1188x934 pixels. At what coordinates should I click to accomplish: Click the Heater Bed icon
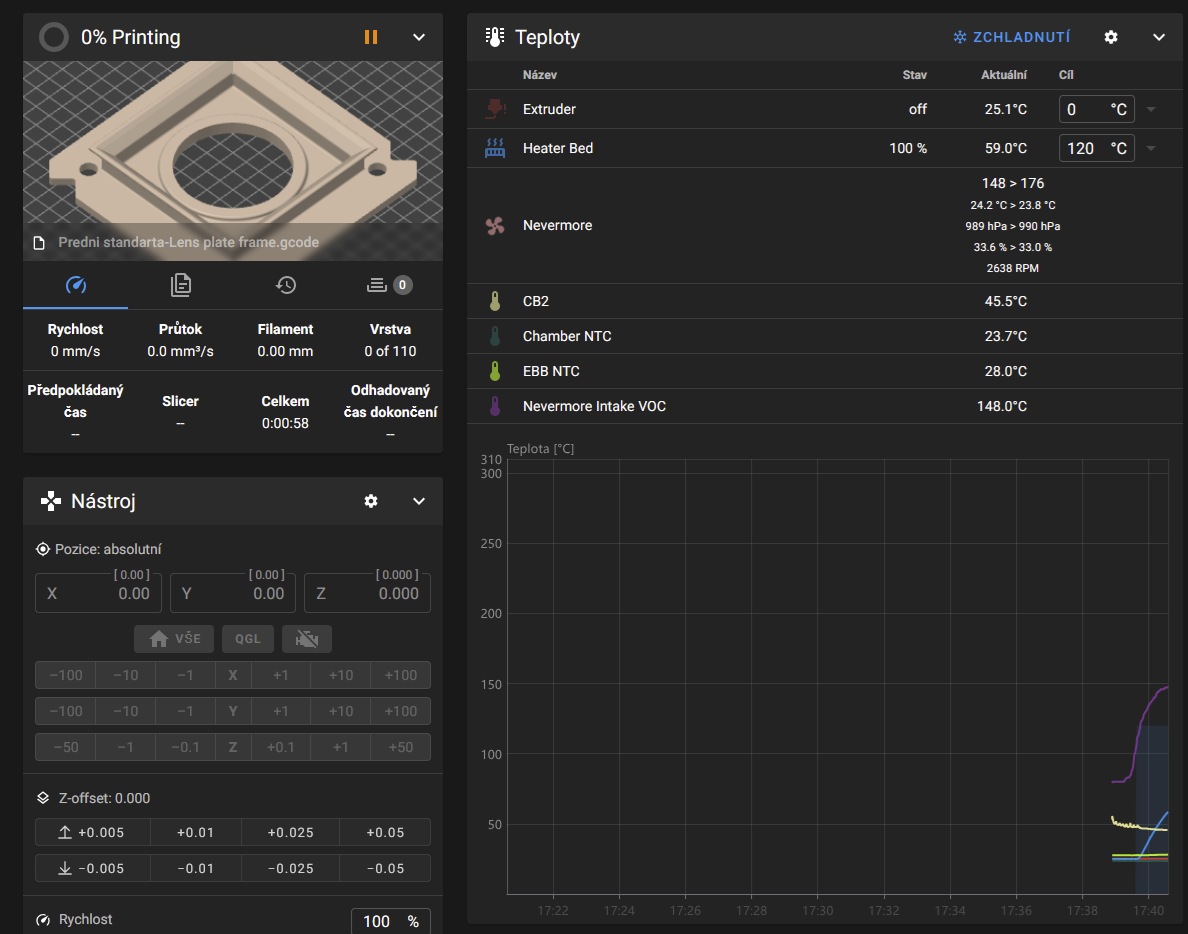(x=495, y=148)
